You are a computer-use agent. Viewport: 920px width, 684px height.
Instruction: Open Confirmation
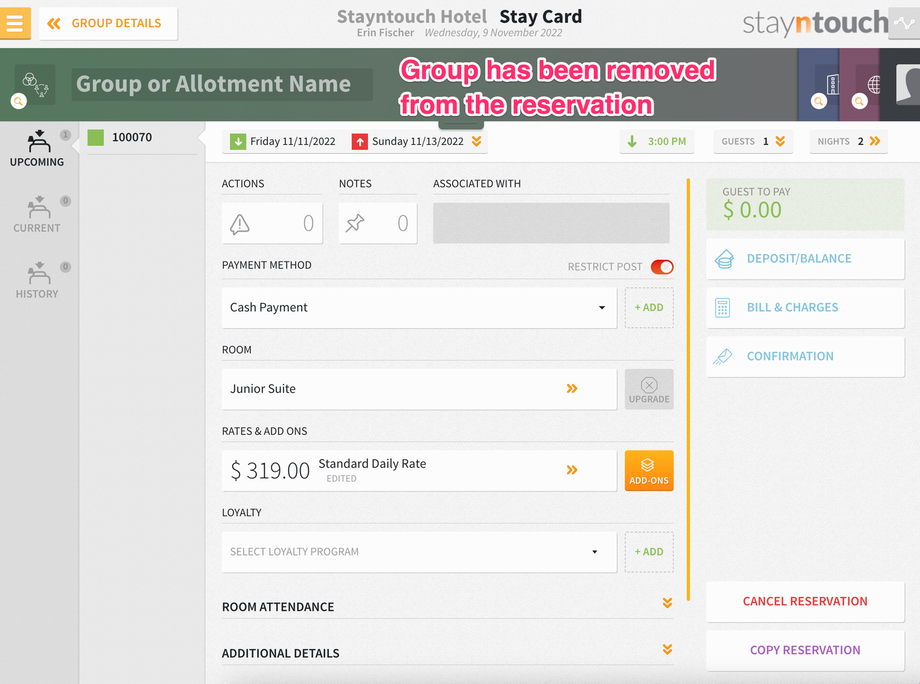[805, 356]
